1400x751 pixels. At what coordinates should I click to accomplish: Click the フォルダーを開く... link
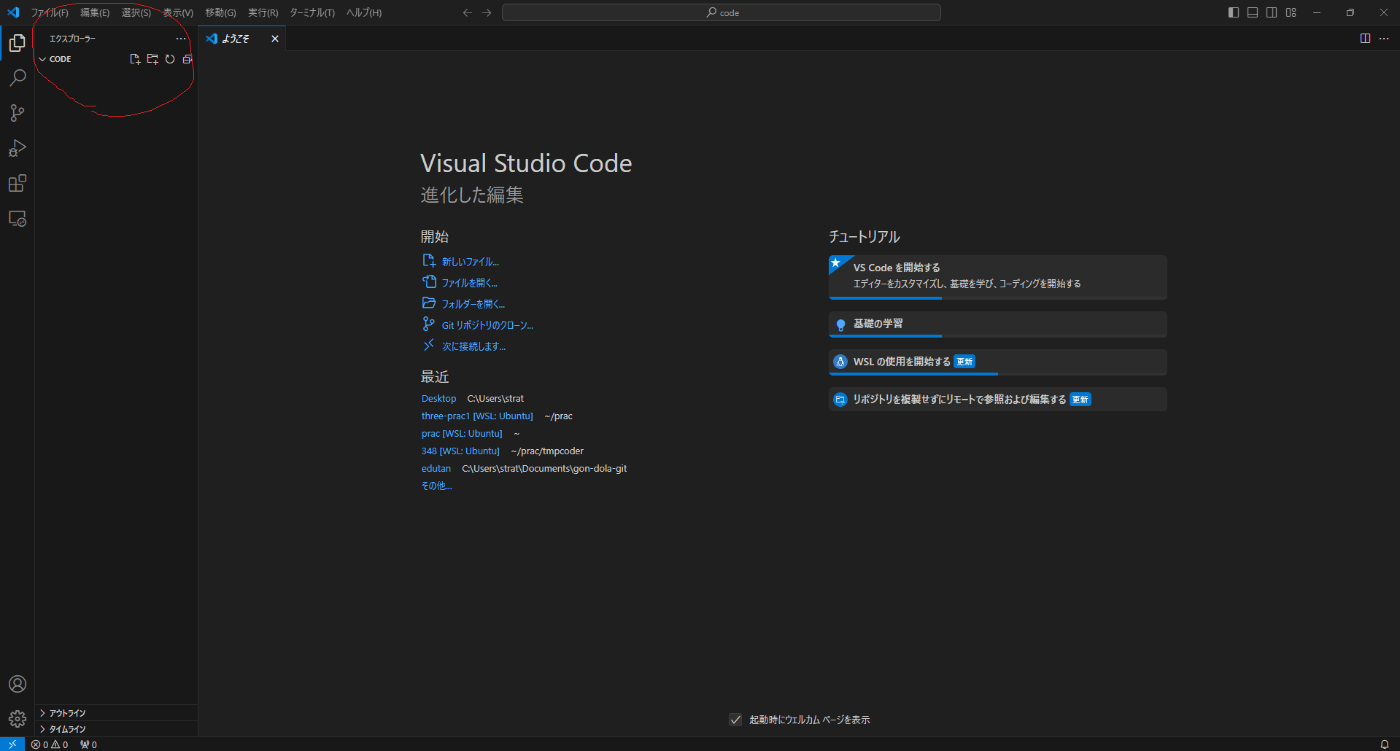tap(473, 304)
